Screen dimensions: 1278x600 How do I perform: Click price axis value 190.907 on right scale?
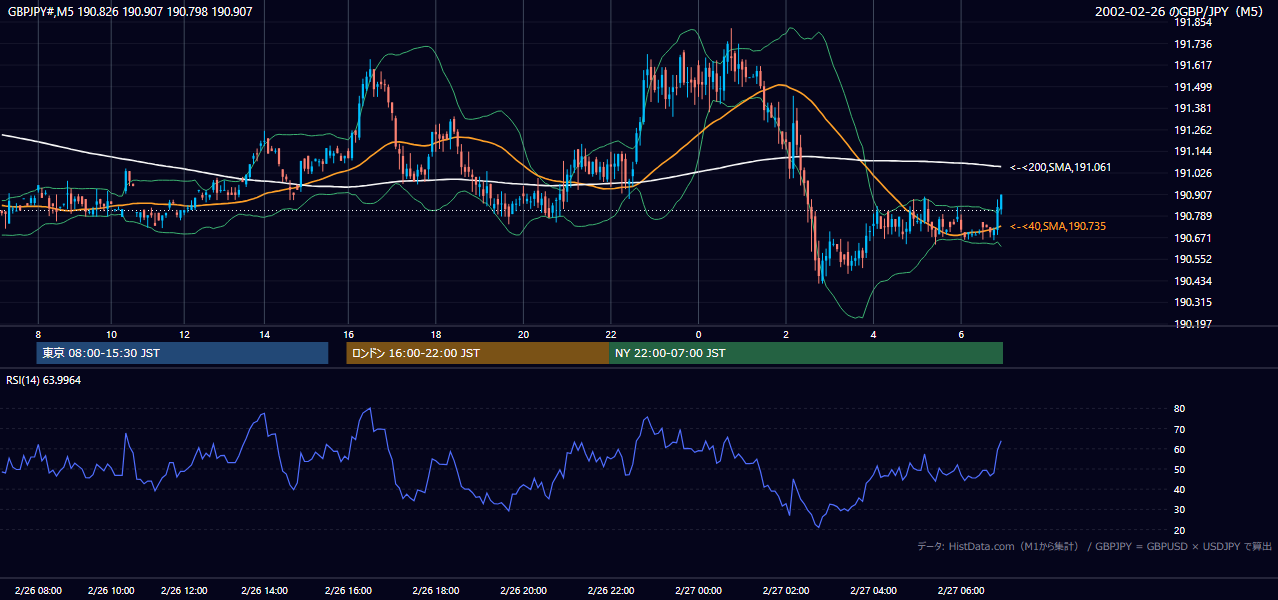1193,195
